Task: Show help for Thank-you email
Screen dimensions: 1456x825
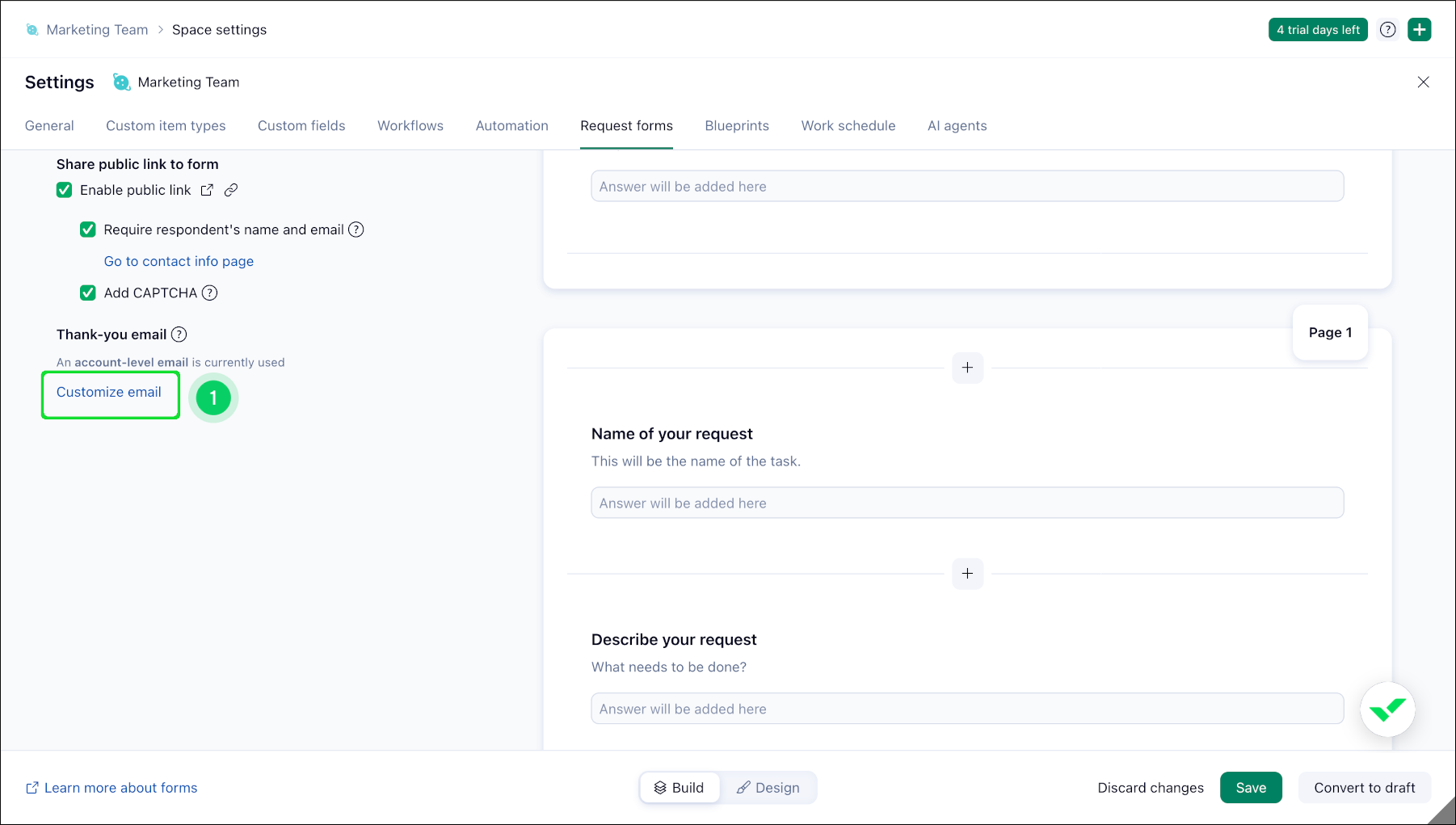Action: pos(179,335)
